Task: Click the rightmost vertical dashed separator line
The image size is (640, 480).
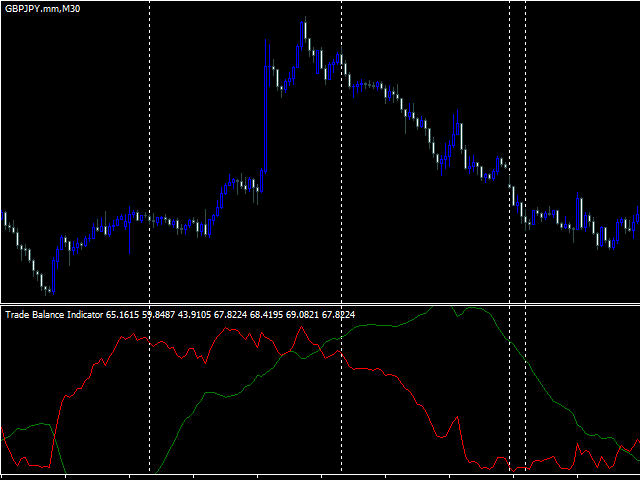Action: 525,237
